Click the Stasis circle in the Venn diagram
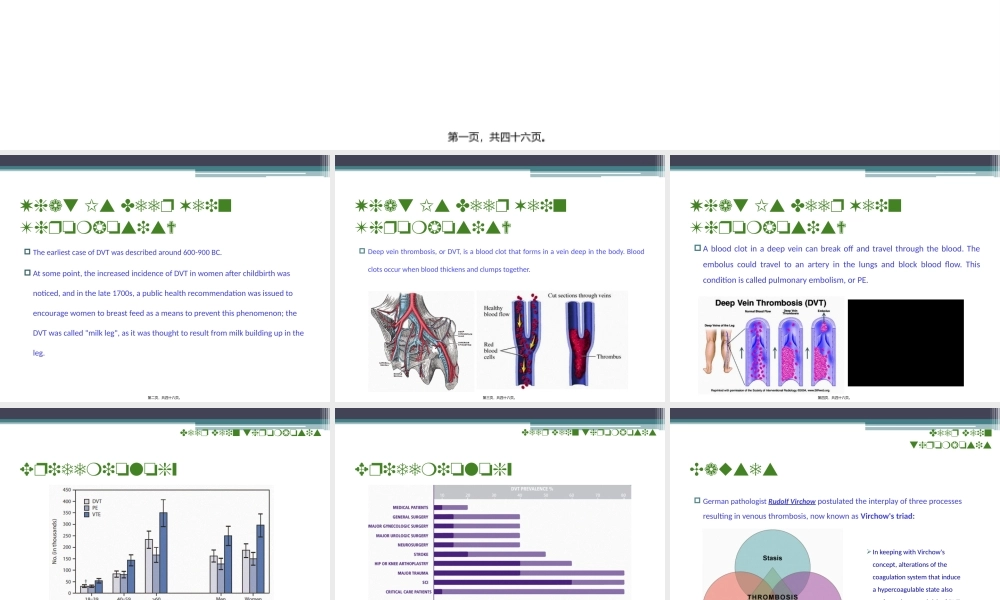The width and height of the screenshot is (1000, 600). point(770,553)
